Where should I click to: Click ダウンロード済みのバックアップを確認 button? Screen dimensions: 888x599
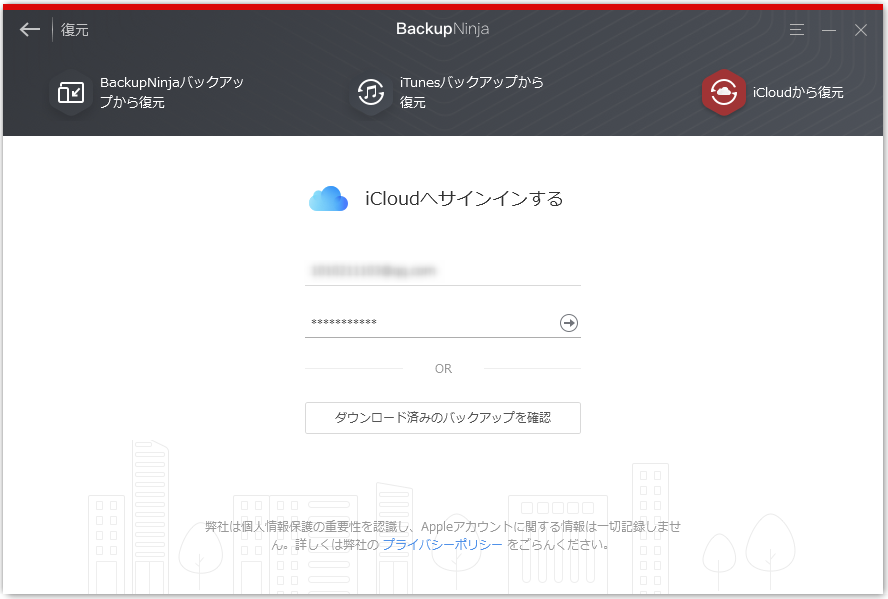(443, 418)
